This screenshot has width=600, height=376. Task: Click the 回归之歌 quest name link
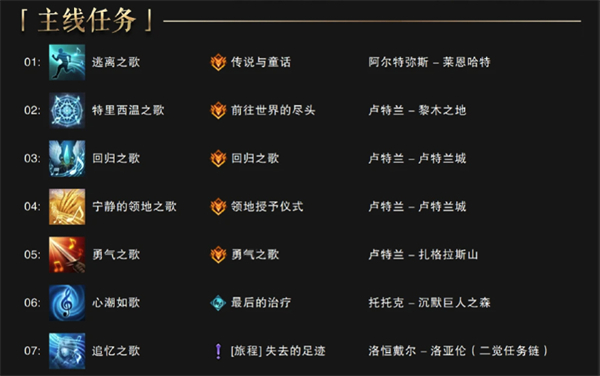255,158
